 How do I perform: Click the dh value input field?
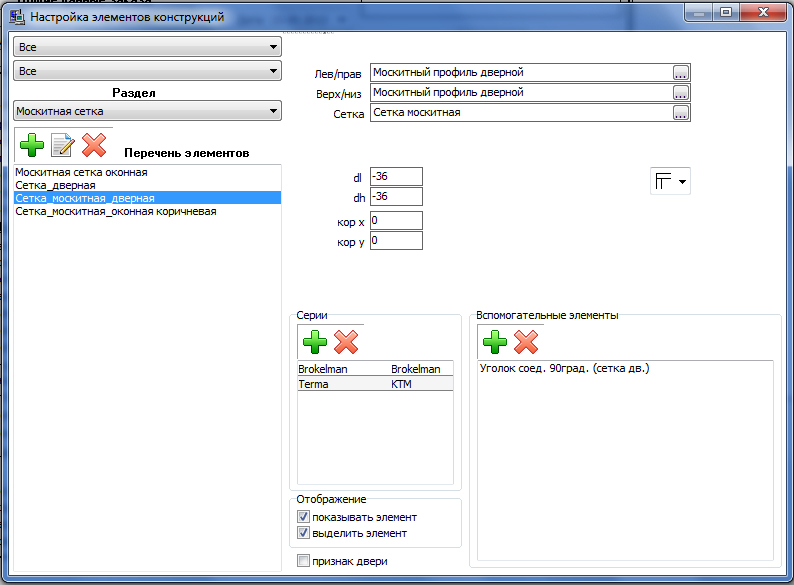click(396, 197)
